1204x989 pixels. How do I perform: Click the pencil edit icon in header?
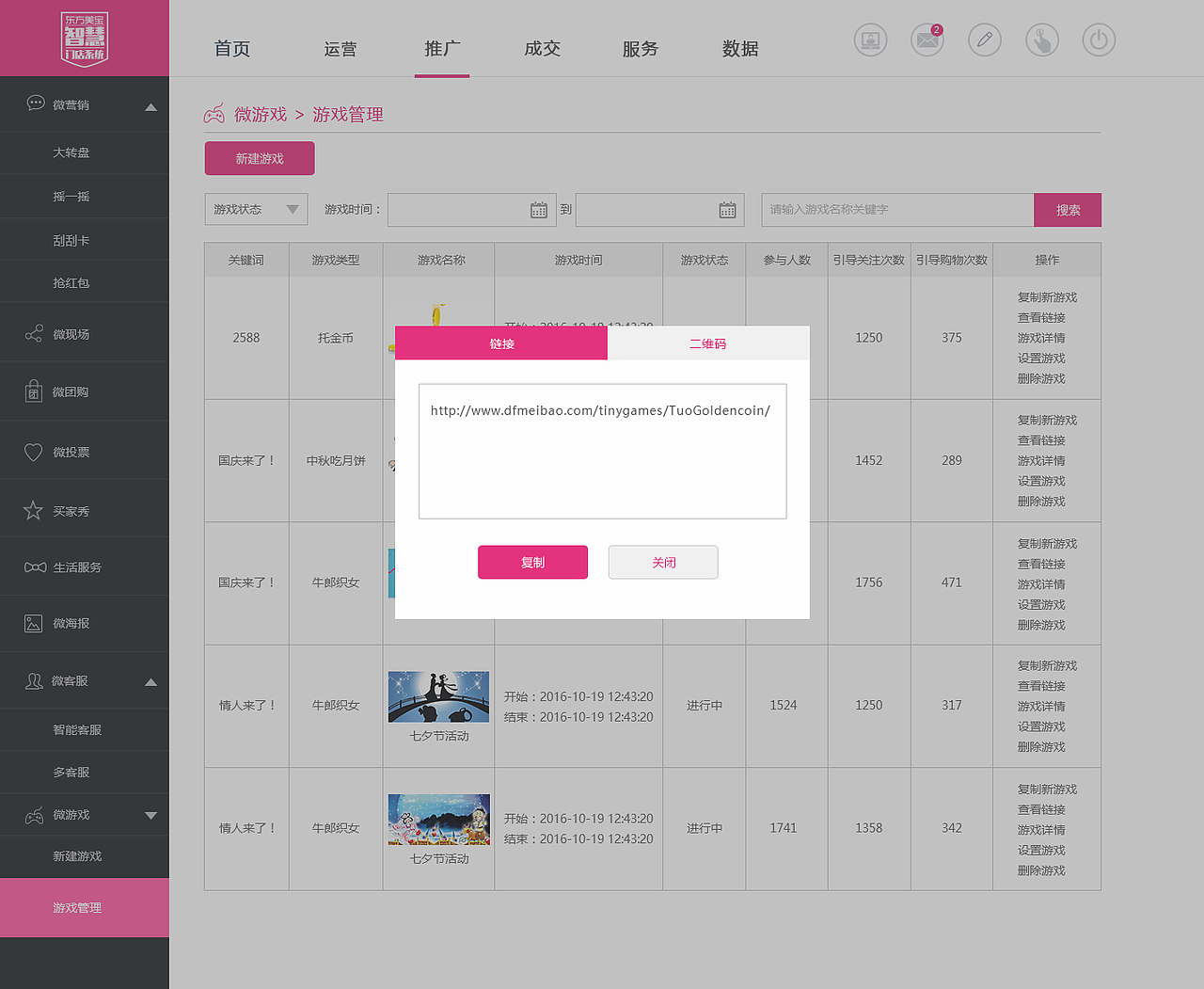(985, 40)
